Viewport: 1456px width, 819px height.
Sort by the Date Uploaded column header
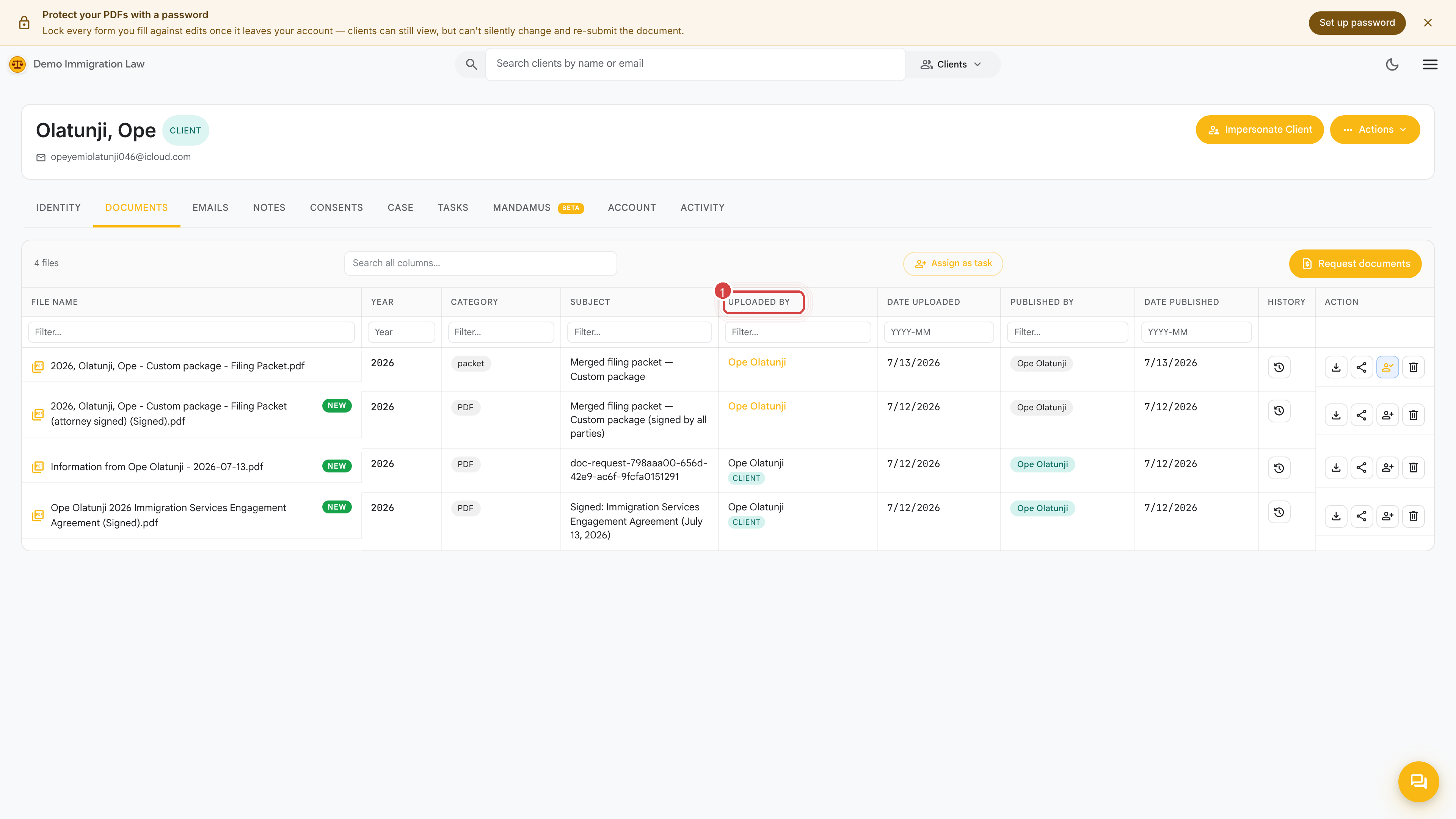tap(923, 302)
